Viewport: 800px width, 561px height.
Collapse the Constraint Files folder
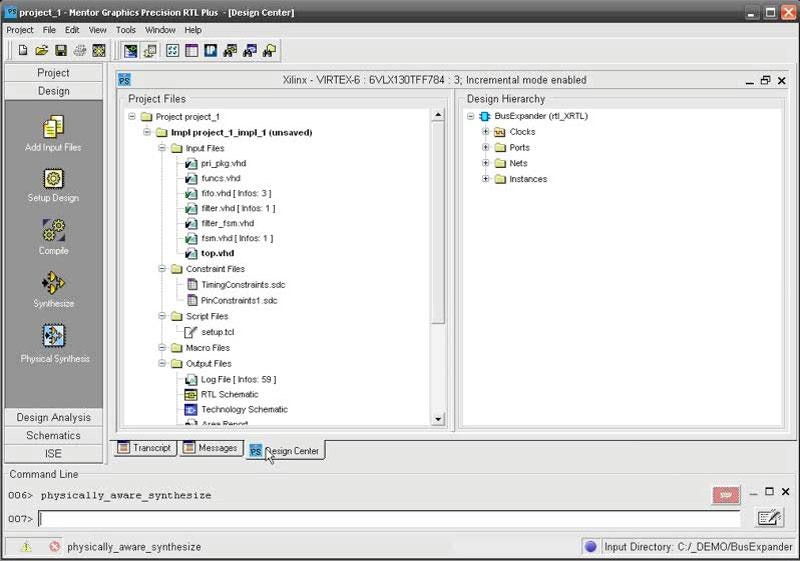pyautogui.click(x=162, y=268)
